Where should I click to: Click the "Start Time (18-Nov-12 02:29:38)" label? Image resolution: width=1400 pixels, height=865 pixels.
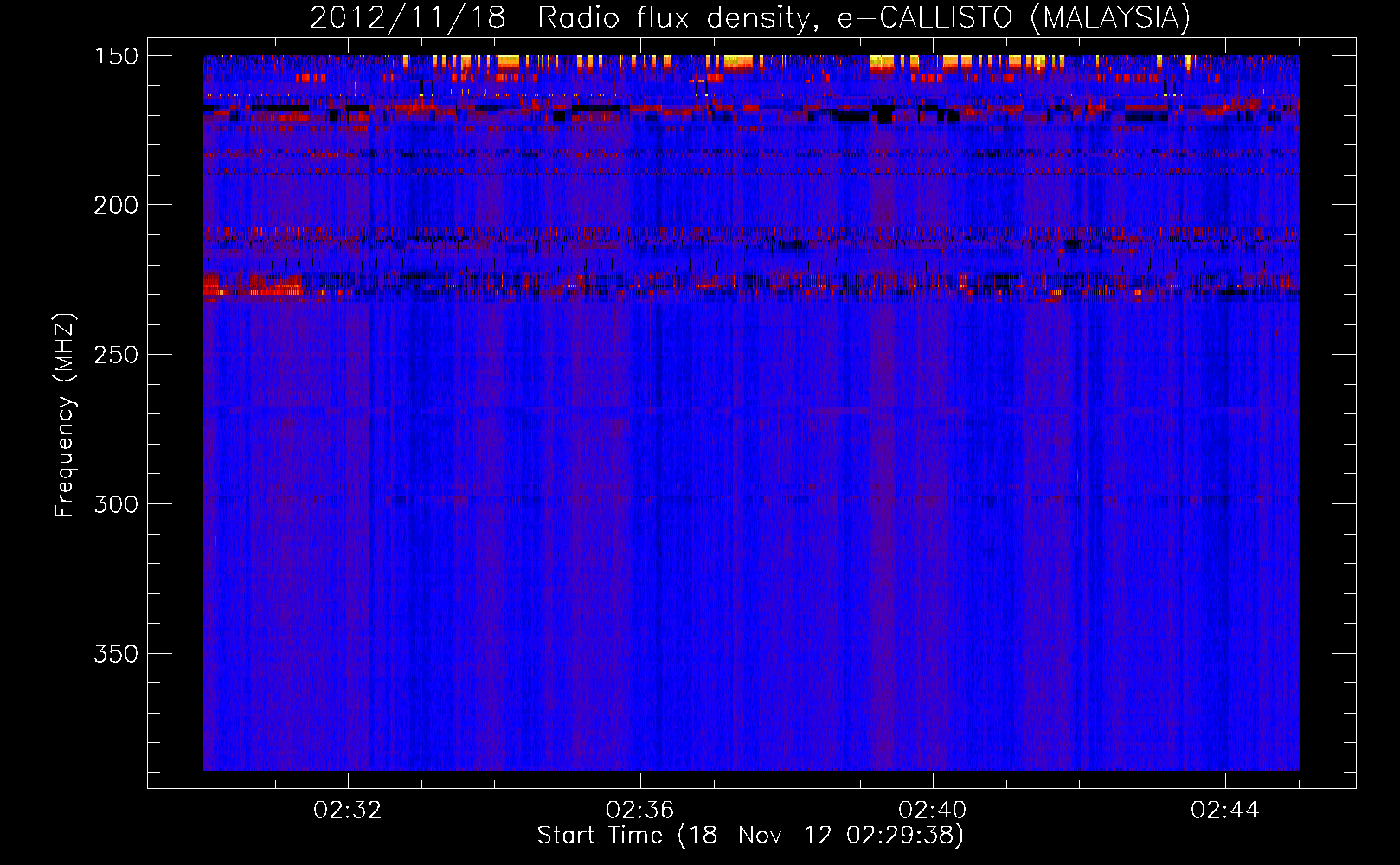pos(750,836)
